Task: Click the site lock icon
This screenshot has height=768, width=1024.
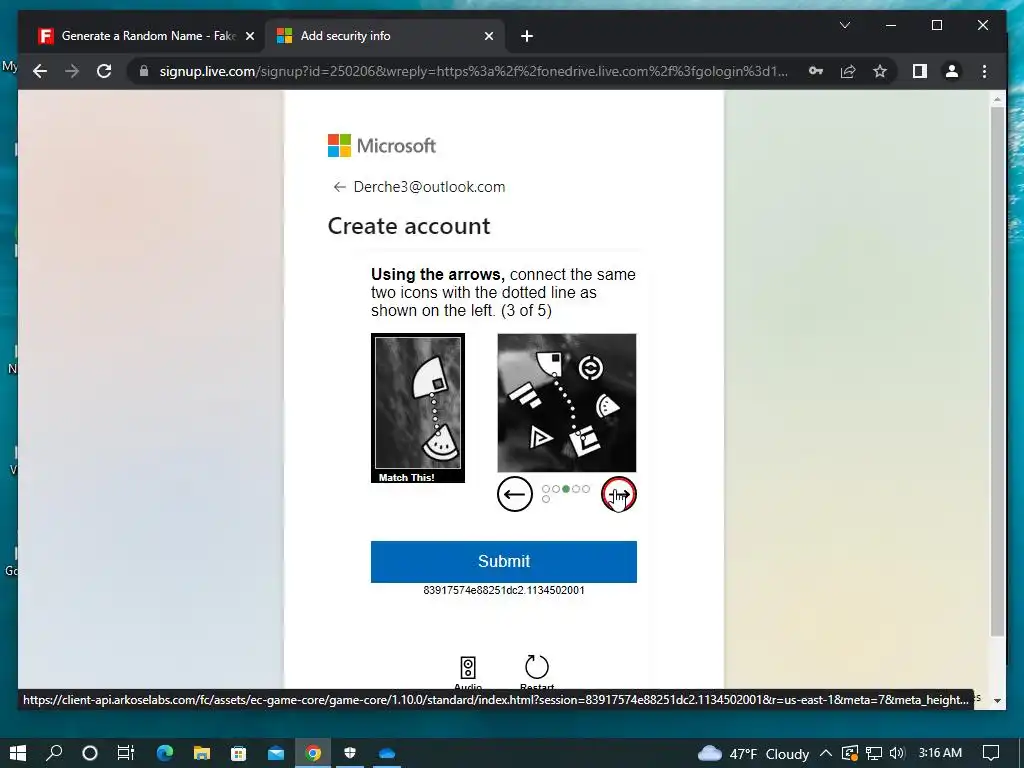Action: 144,71
